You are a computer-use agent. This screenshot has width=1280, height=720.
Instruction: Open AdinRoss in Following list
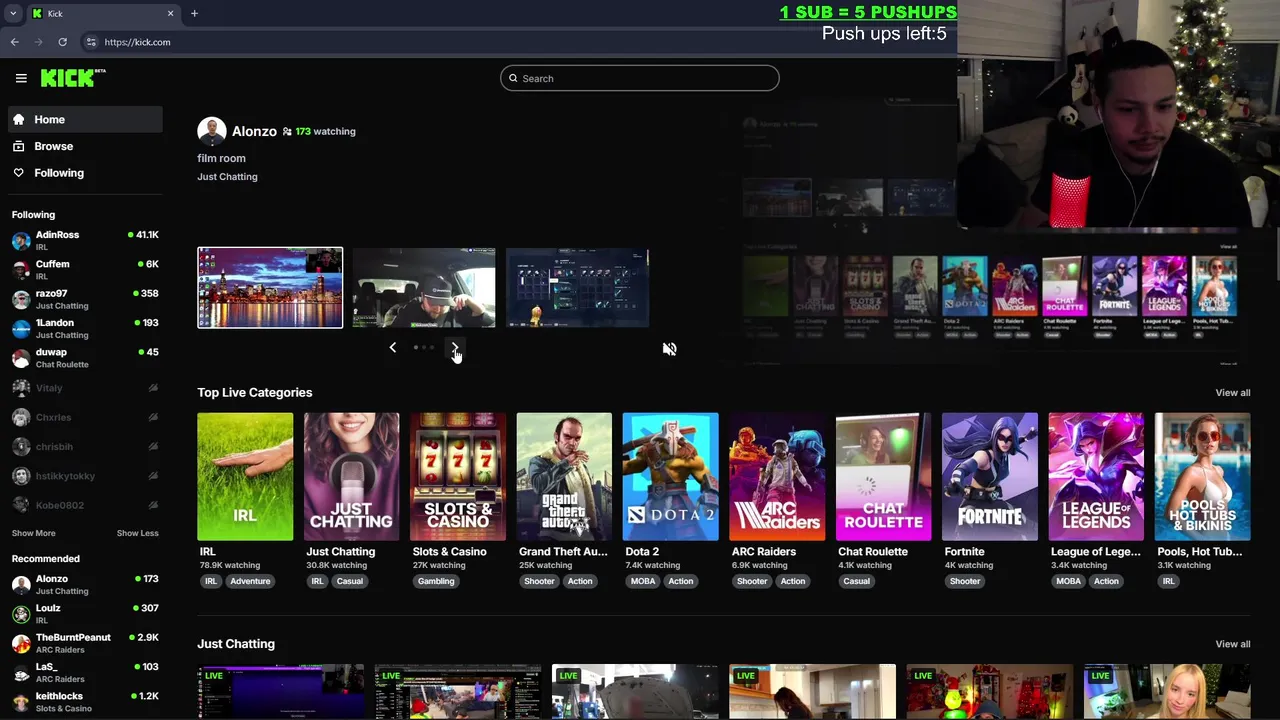coord(86,240)
